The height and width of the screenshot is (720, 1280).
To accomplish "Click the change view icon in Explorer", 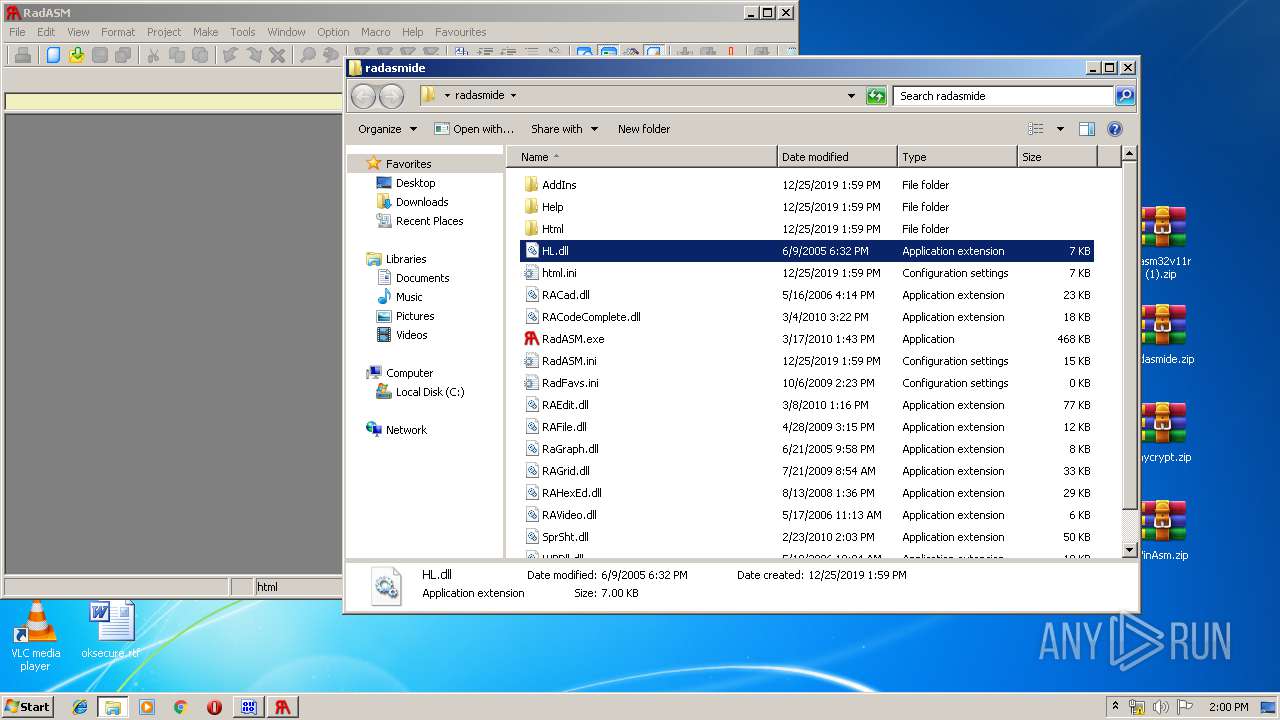I will coord(1036,129).
